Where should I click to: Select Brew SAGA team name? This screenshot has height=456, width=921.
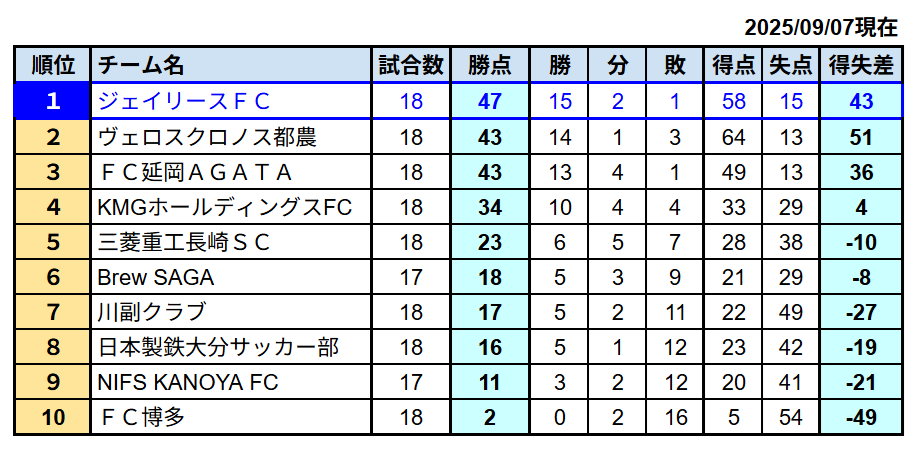156,277
